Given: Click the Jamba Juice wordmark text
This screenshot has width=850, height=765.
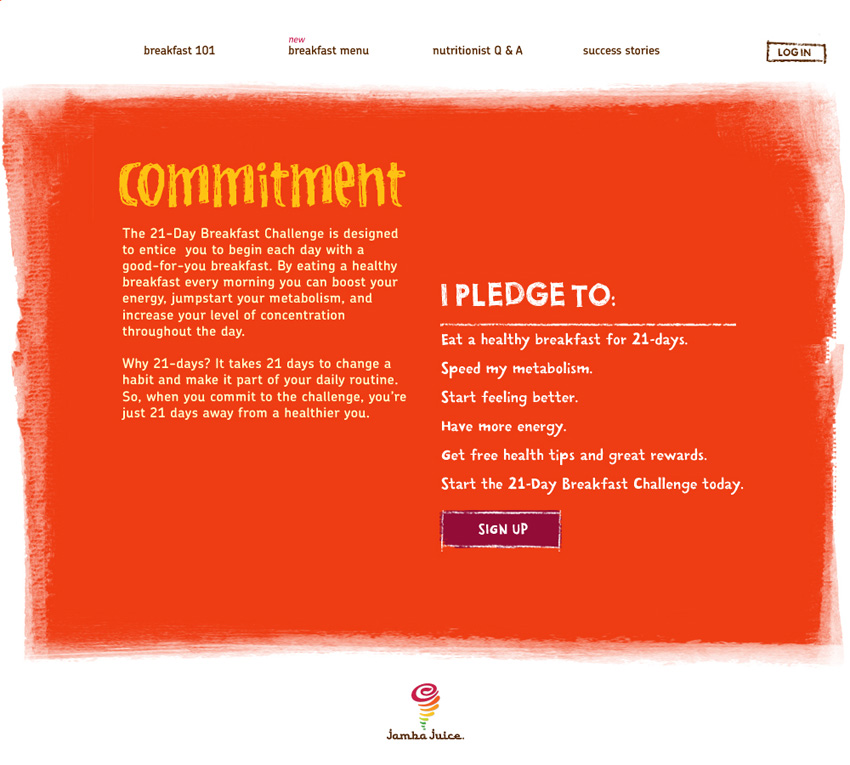Looking at the screenshot, I should 425,735.
